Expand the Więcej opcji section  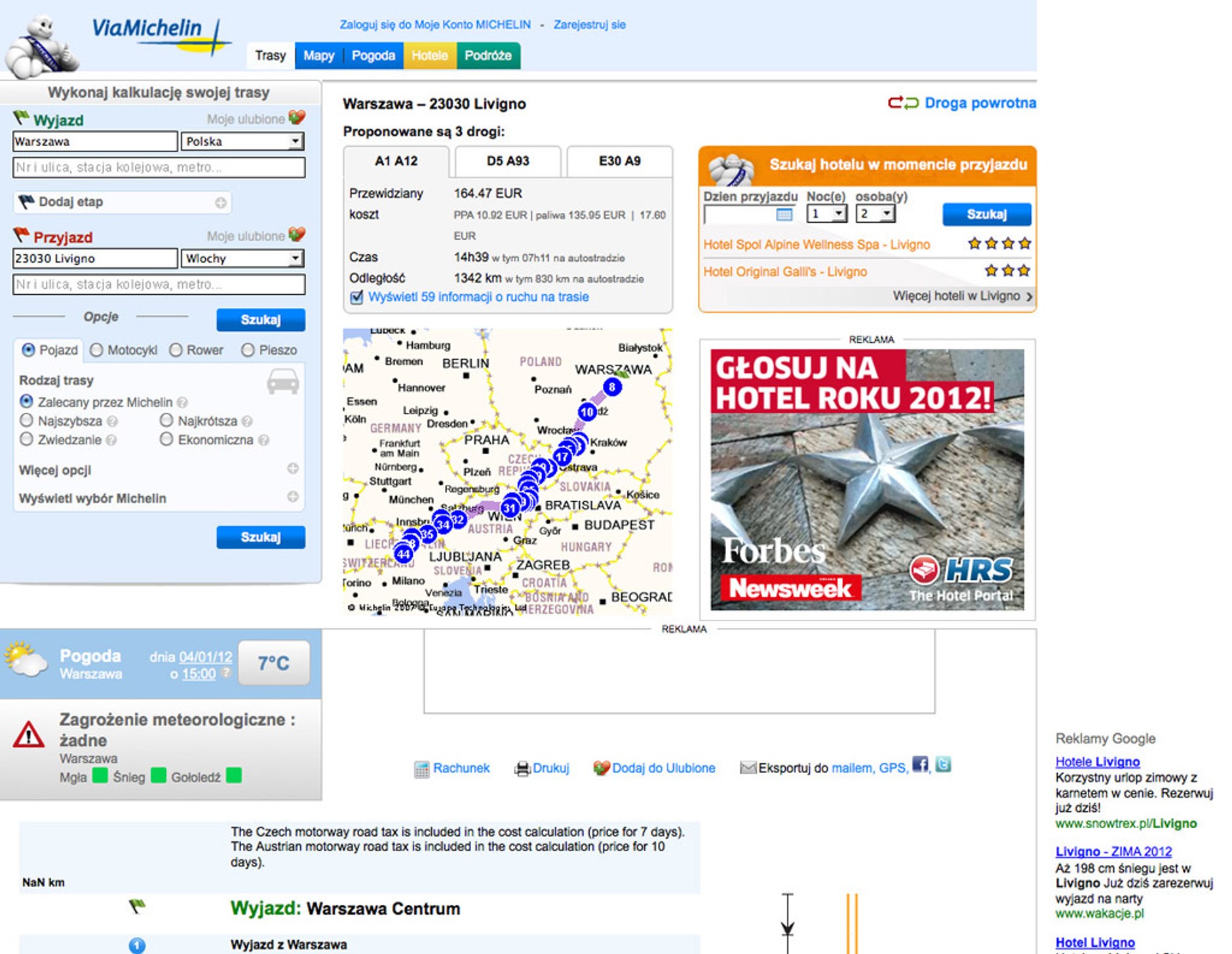(x=292, y=468)
